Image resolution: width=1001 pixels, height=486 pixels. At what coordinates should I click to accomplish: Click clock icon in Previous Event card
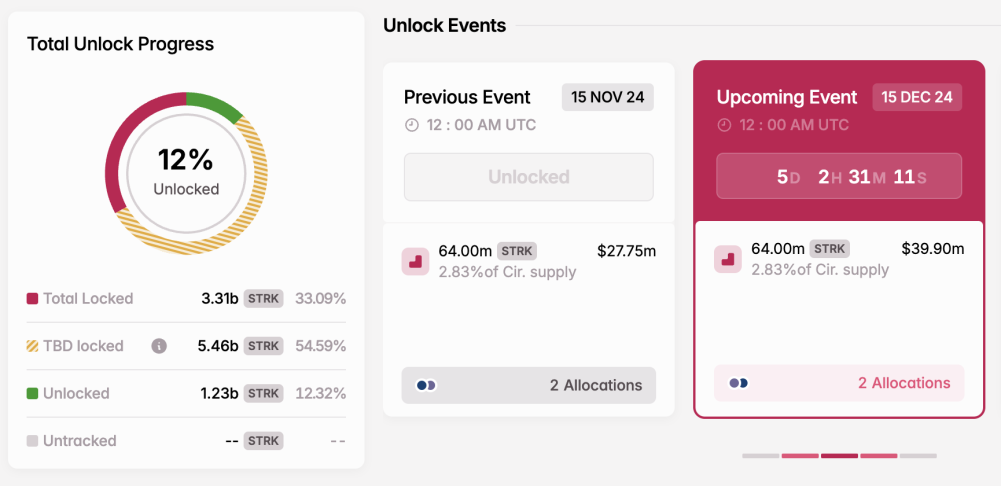412,125
